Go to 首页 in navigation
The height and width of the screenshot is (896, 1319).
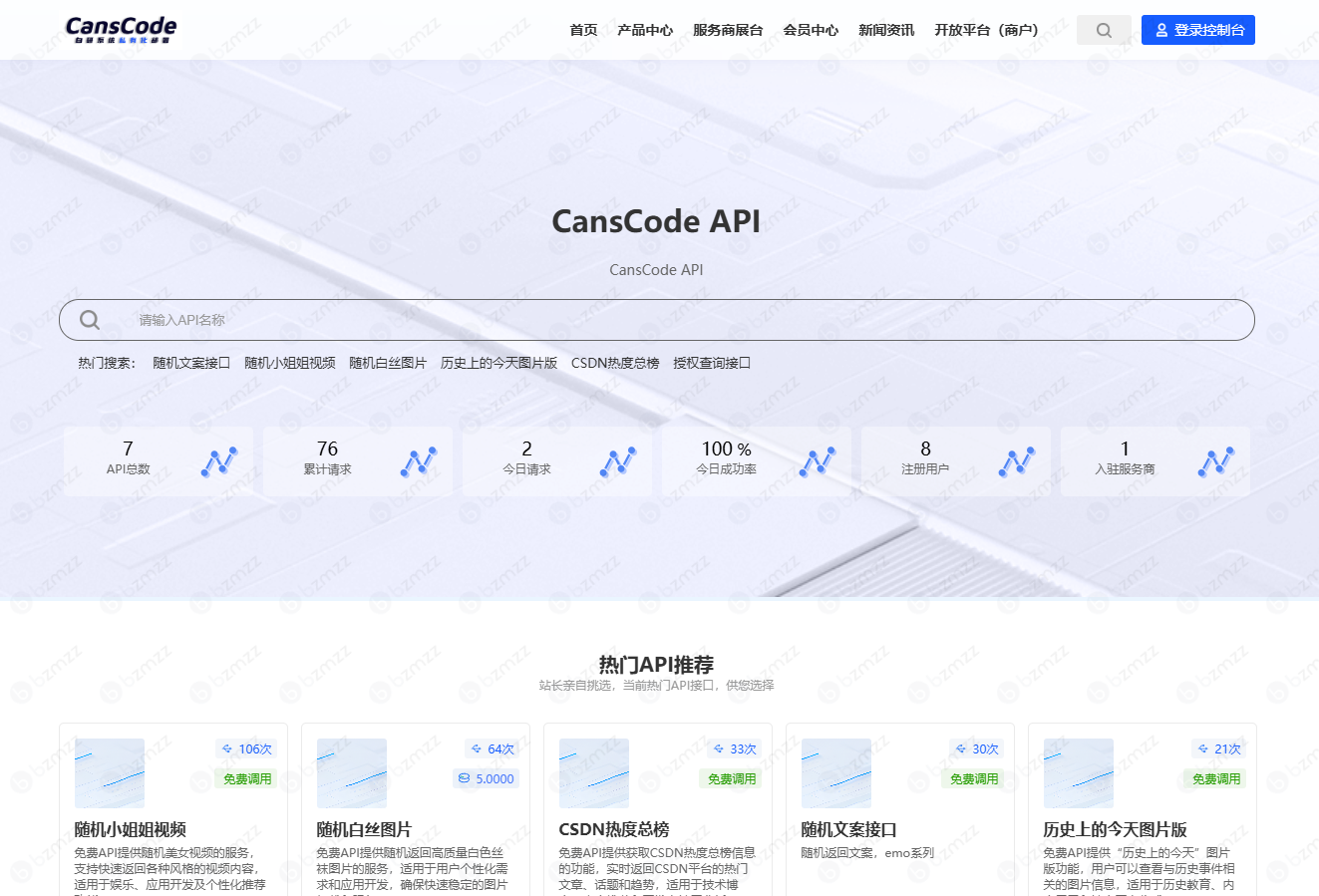click(x=583, y=30)
